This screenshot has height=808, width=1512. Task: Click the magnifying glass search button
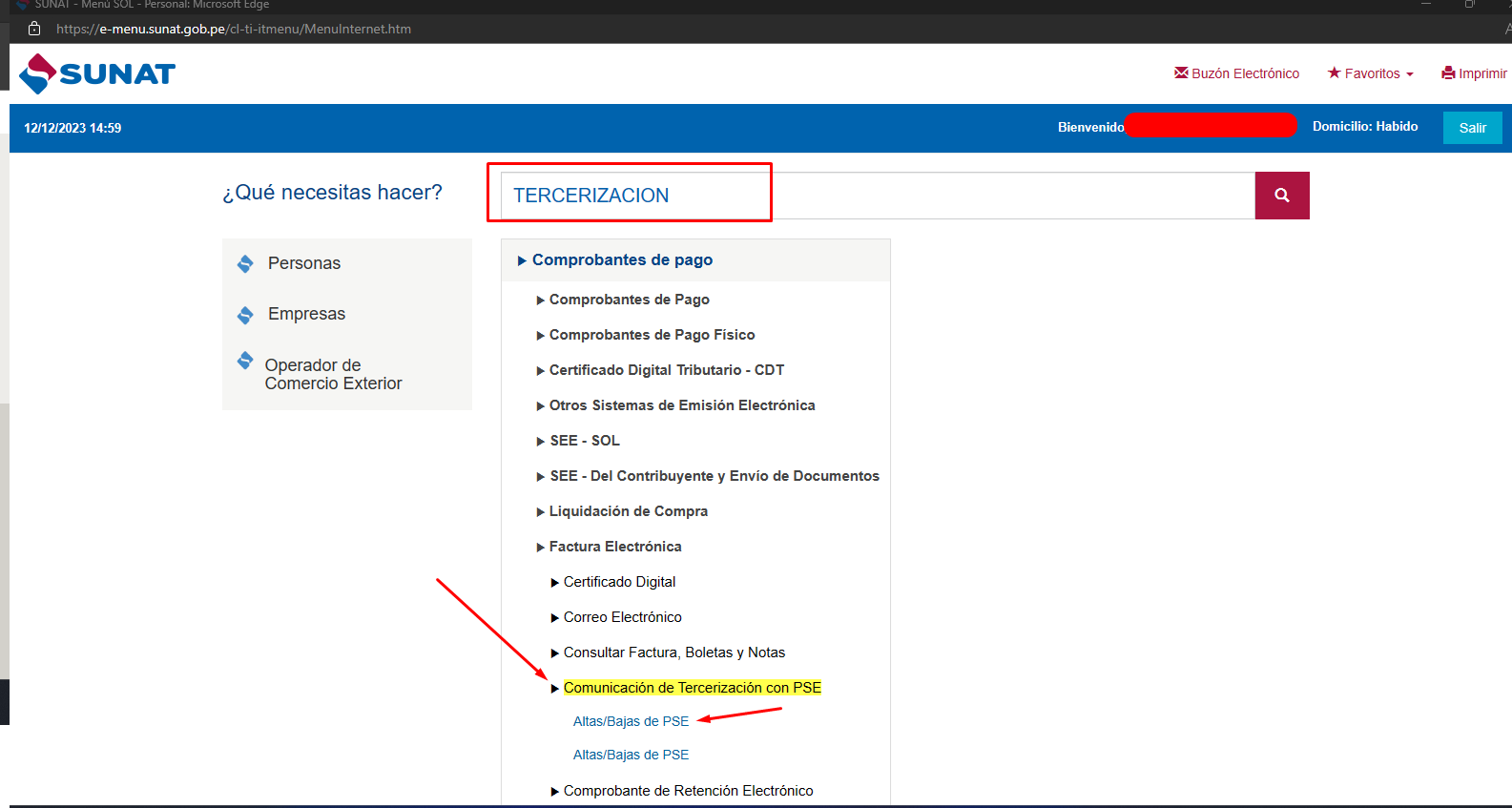(1281, 196)
